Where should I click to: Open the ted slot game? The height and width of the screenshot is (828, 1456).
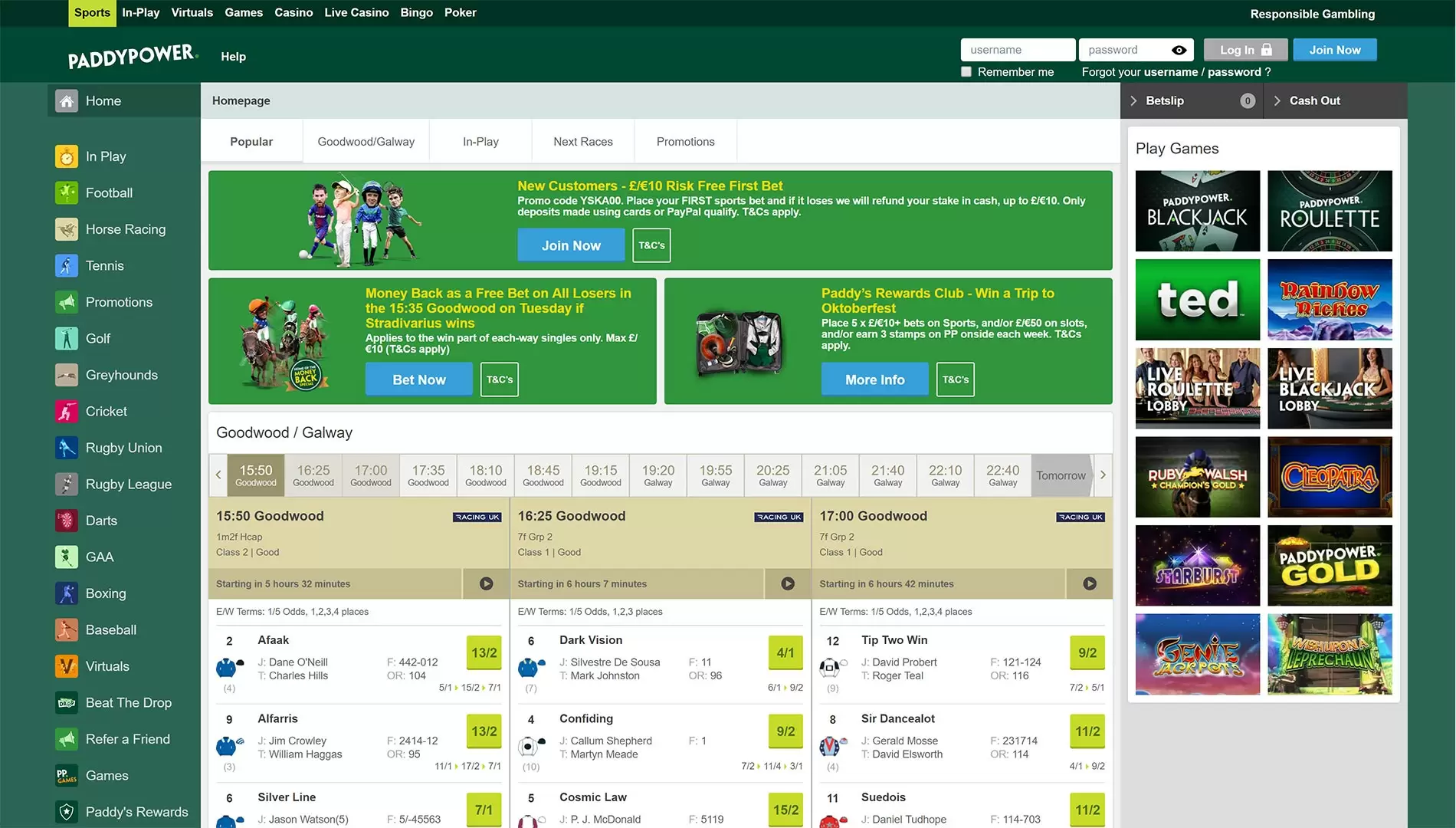pos(1198,300)
